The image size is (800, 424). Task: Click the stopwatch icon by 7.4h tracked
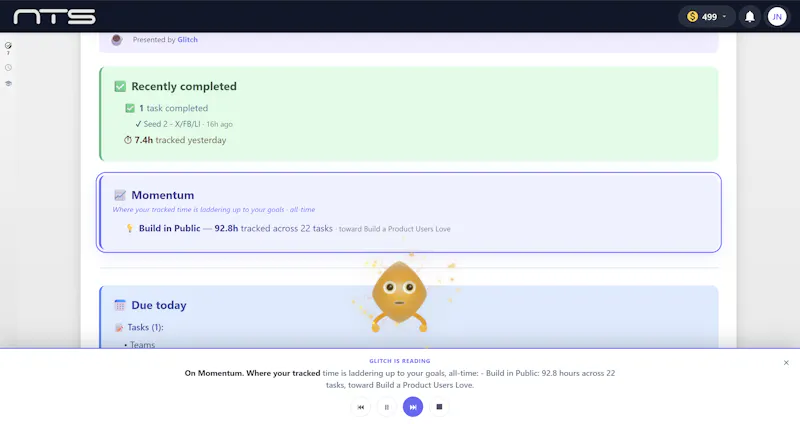click(x=128, y=140)
